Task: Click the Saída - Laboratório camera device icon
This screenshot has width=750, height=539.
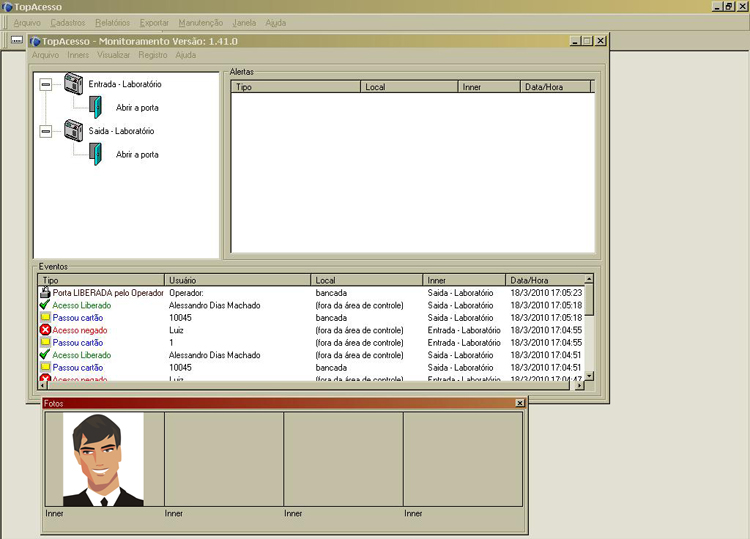Action: 72,130
